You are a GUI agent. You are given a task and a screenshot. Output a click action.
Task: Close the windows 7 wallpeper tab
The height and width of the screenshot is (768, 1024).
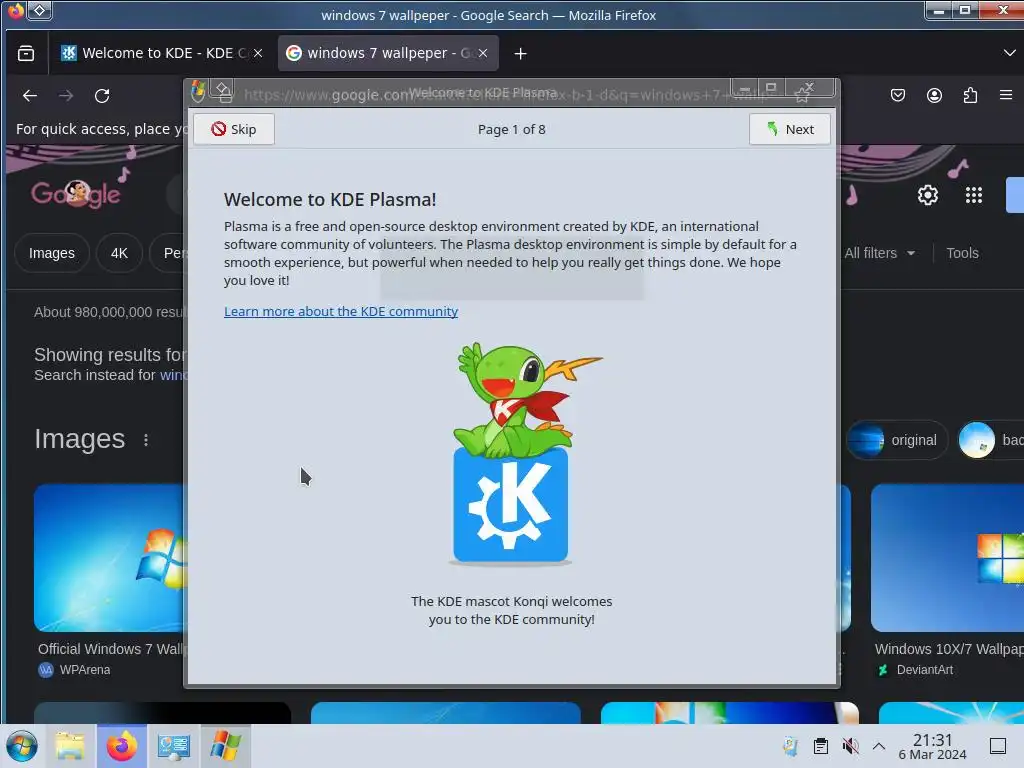483,53
